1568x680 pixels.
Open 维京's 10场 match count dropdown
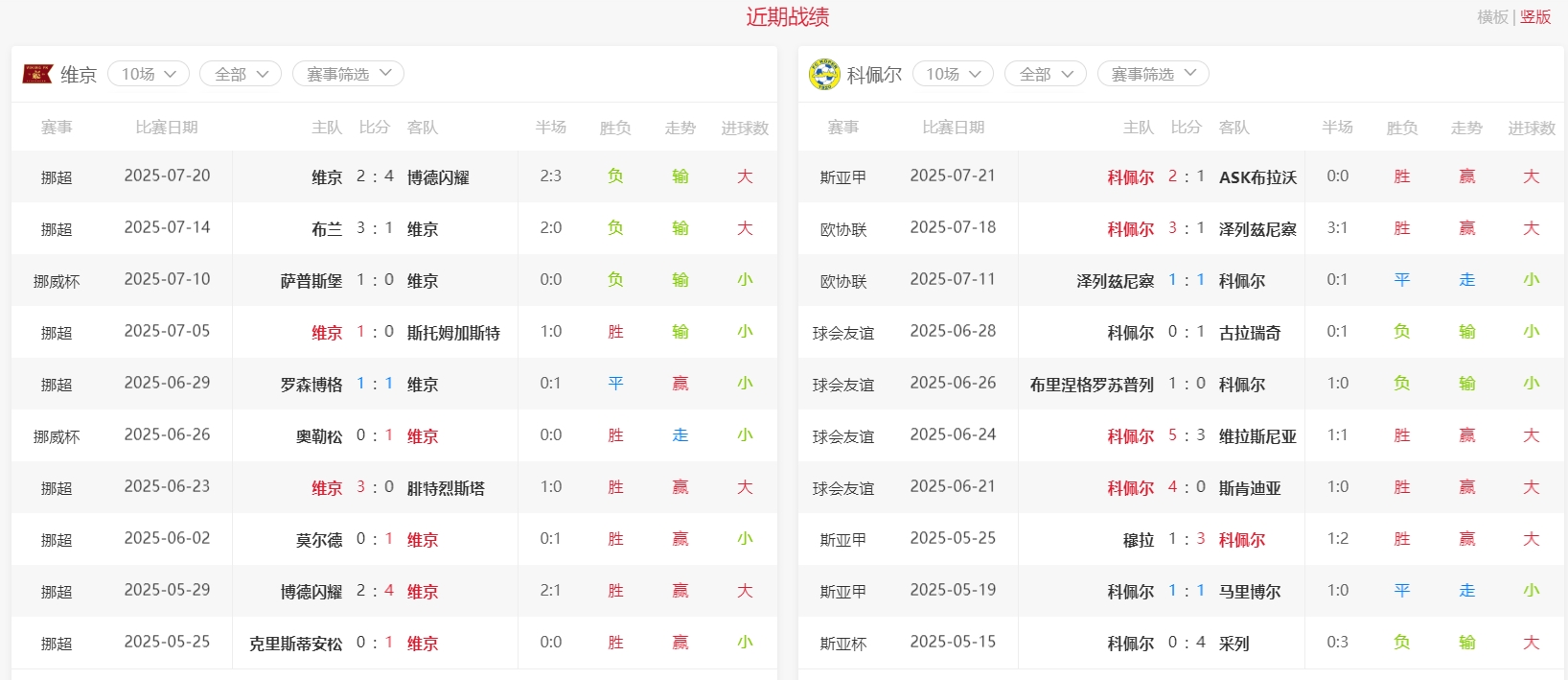(x=149, y=74)
